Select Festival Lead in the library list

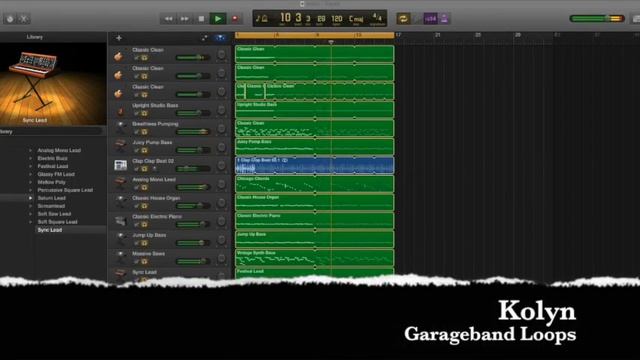pos(53,166)
